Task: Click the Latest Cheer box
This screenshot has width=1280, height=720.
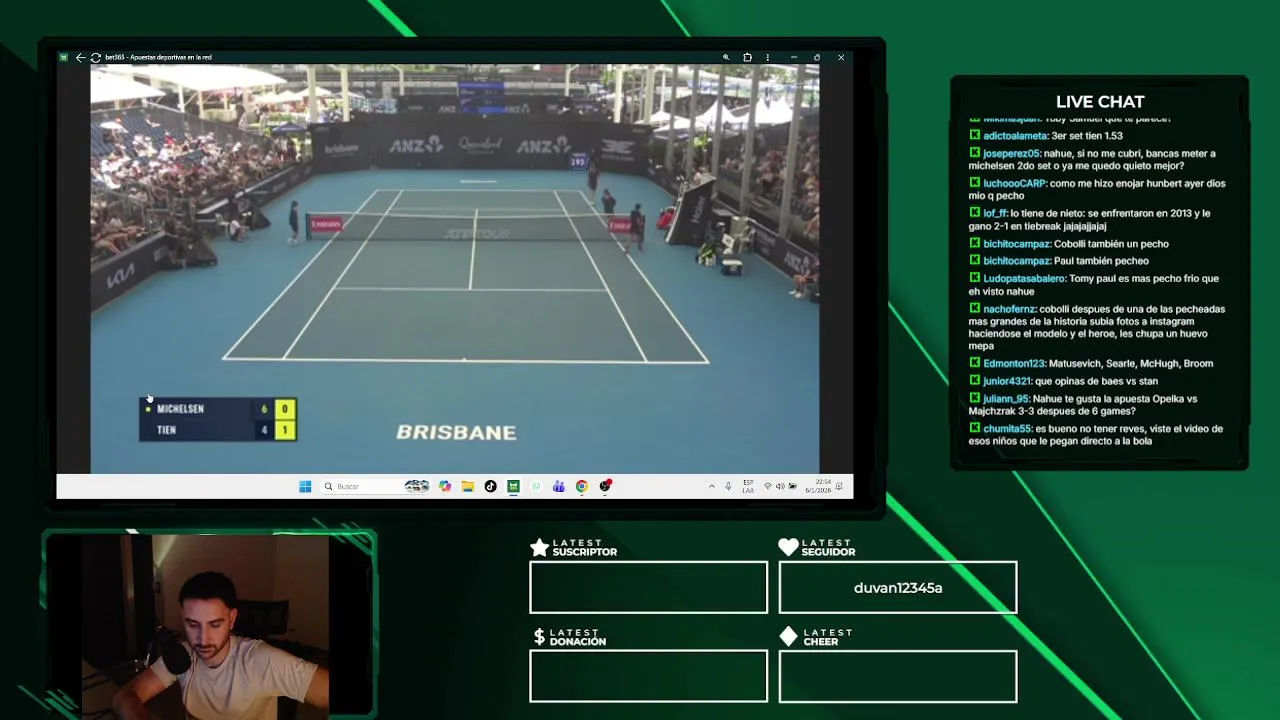Action: 898,676
